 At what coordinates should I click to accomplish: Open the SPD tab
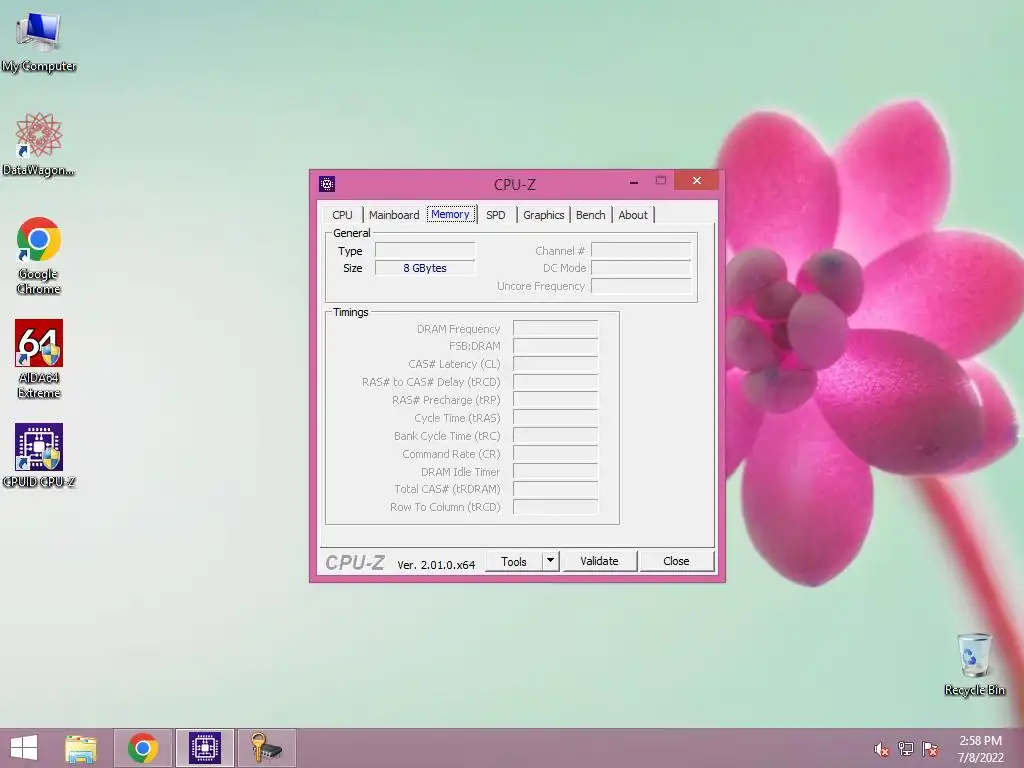(496, 215)
